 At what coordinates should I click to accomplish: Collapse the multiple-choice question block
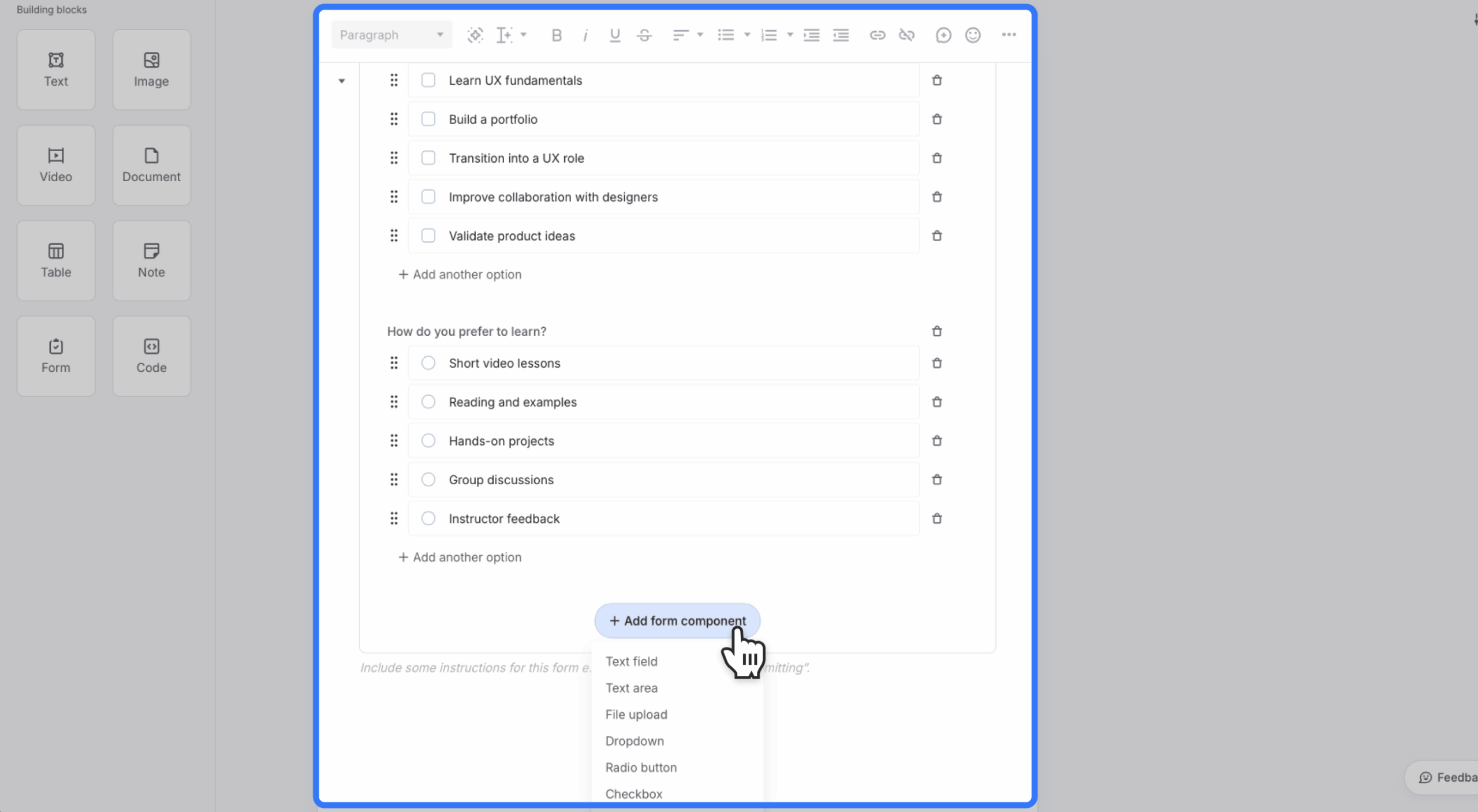341,81
